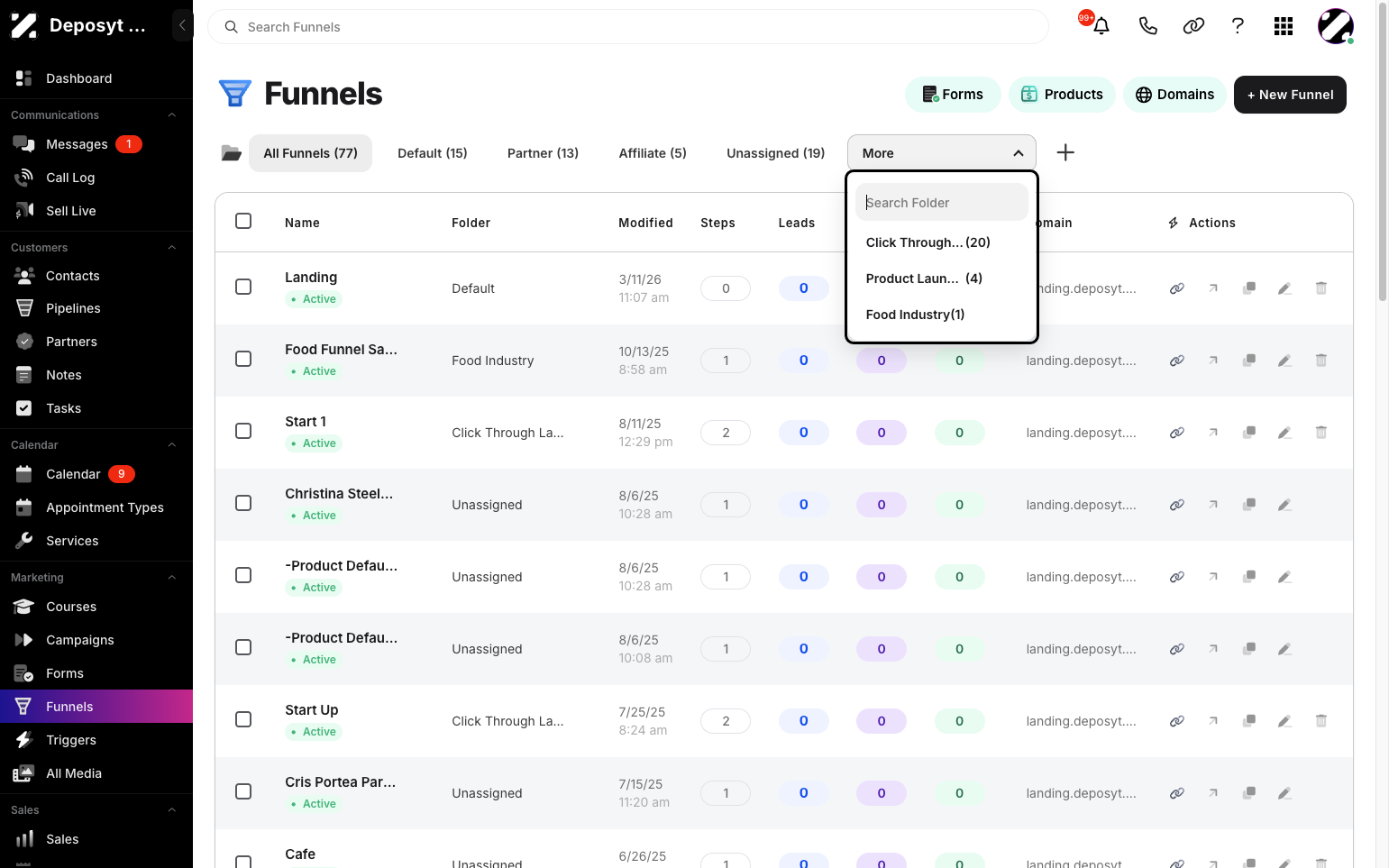Choose Click Through... (20) from folder list
Viewport: 1389px width, 868px height.
point(942,242)
